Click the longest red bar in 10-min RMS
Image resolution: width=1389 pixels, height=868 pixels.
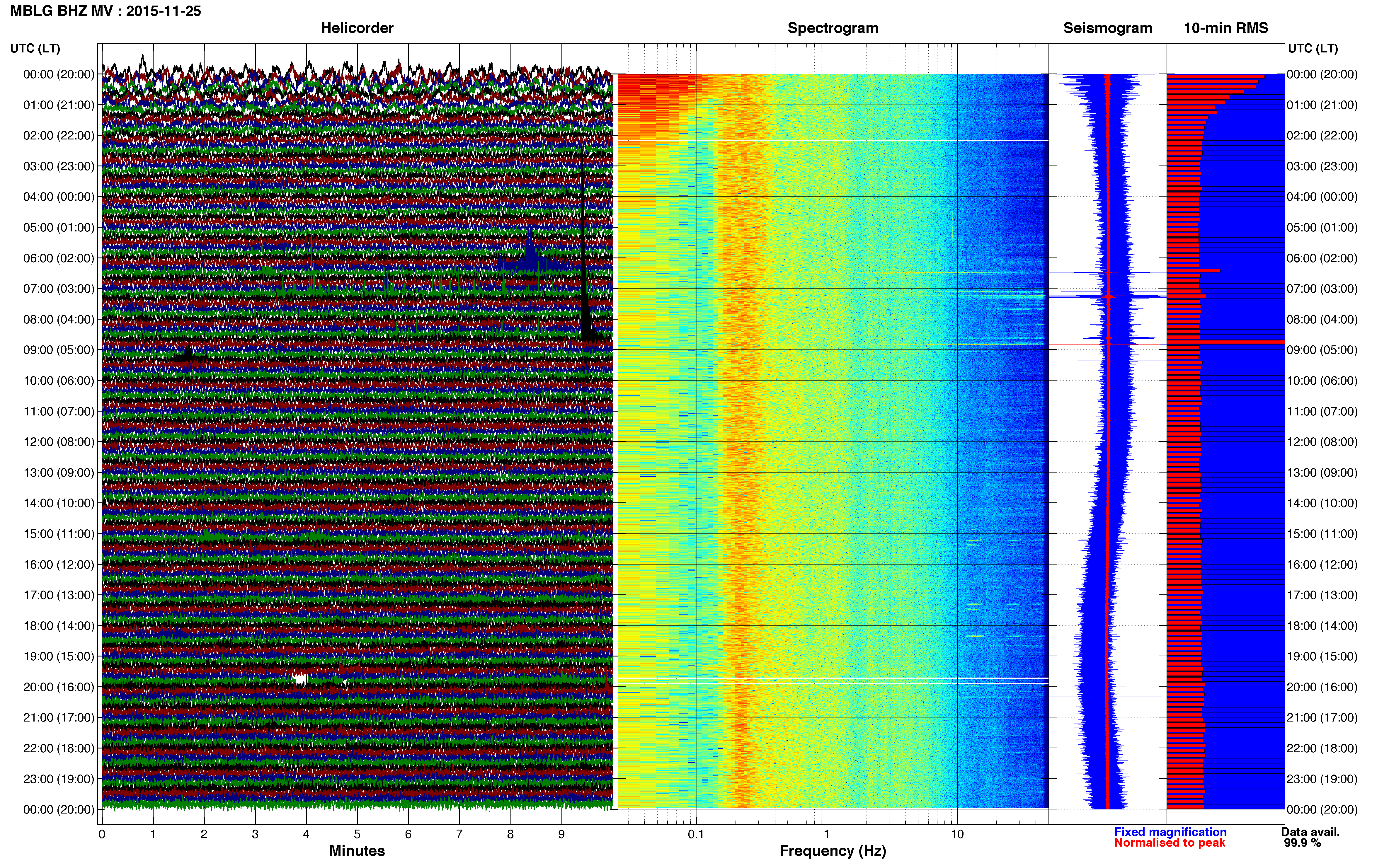pos(1225,342)
